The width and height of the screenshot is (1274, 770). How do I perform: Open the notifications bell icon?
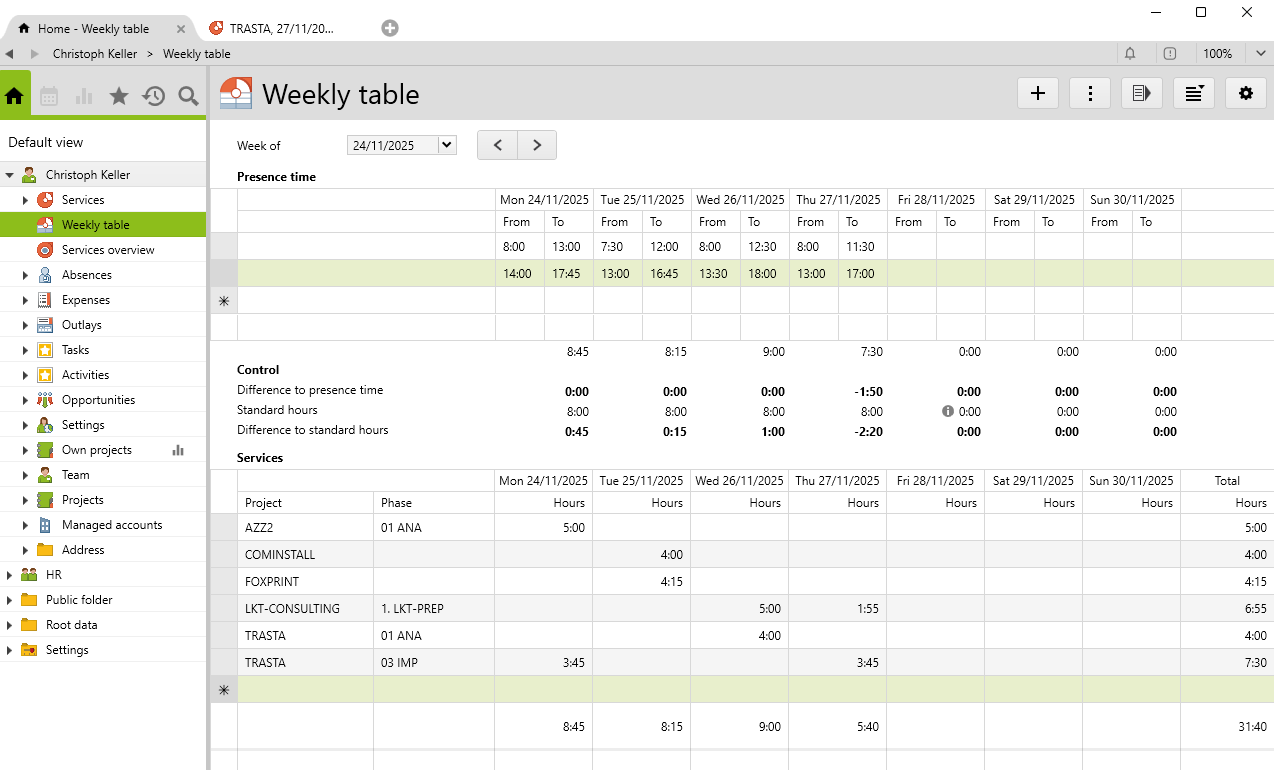pos(1130,54)
